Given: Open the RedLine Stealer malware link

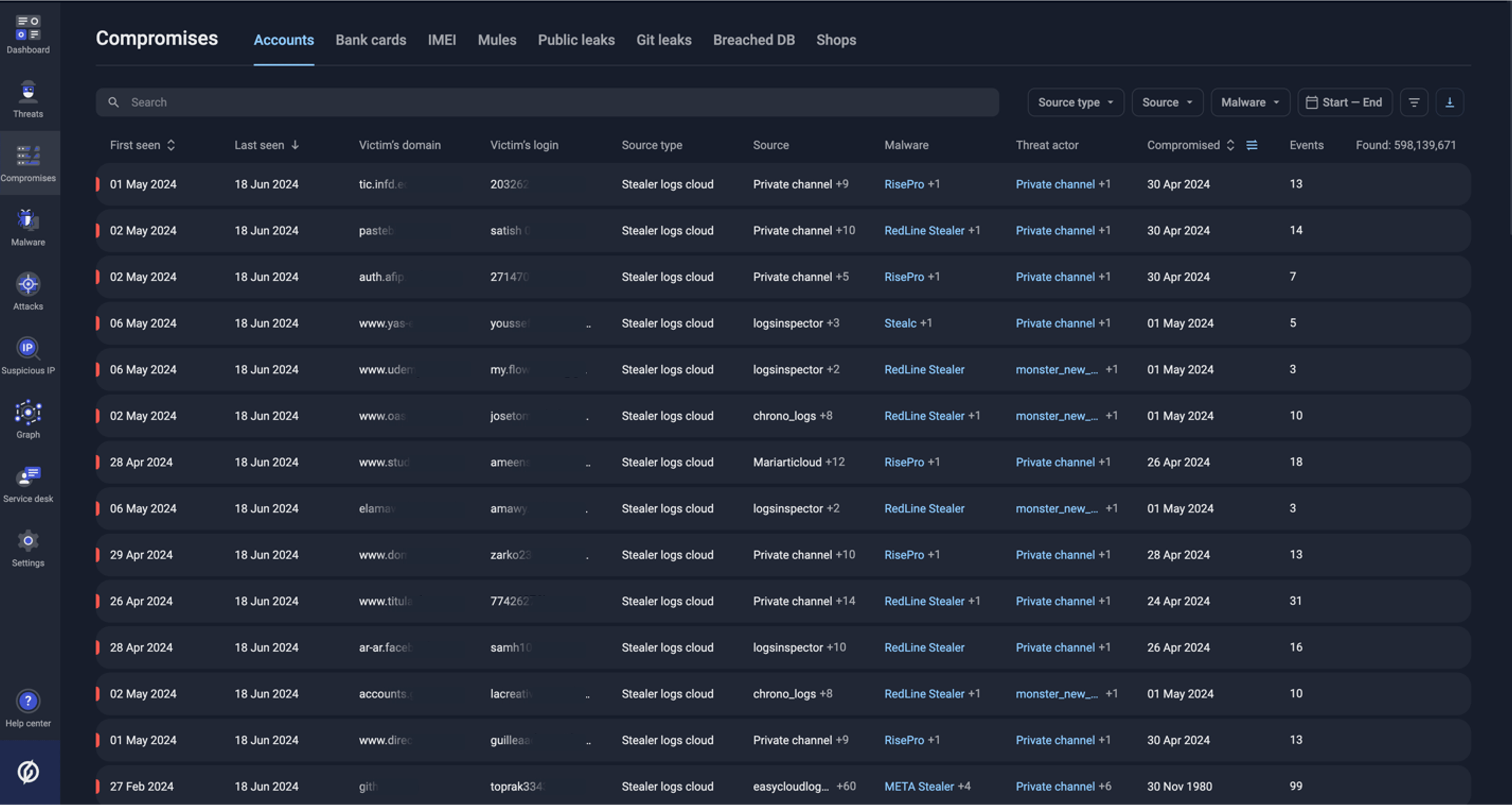Looking at the screenshot, I should tap(925, 230).
